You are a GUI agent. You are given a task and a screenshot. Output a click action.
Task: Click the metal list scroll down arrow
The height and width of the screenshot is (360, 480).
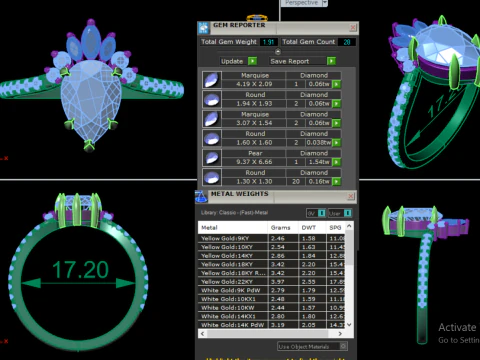point(349,324)
